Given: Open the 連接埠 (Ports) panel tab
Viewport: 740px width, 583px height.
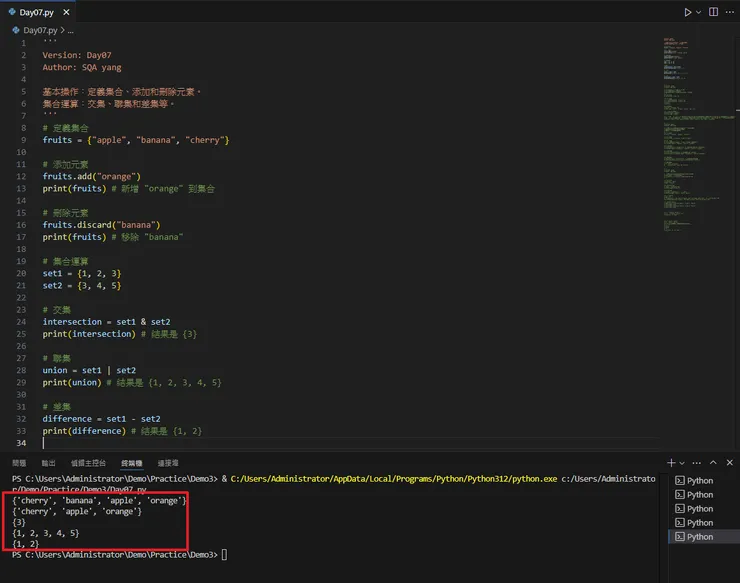Looking at the screenshot, I should (168, 463).
